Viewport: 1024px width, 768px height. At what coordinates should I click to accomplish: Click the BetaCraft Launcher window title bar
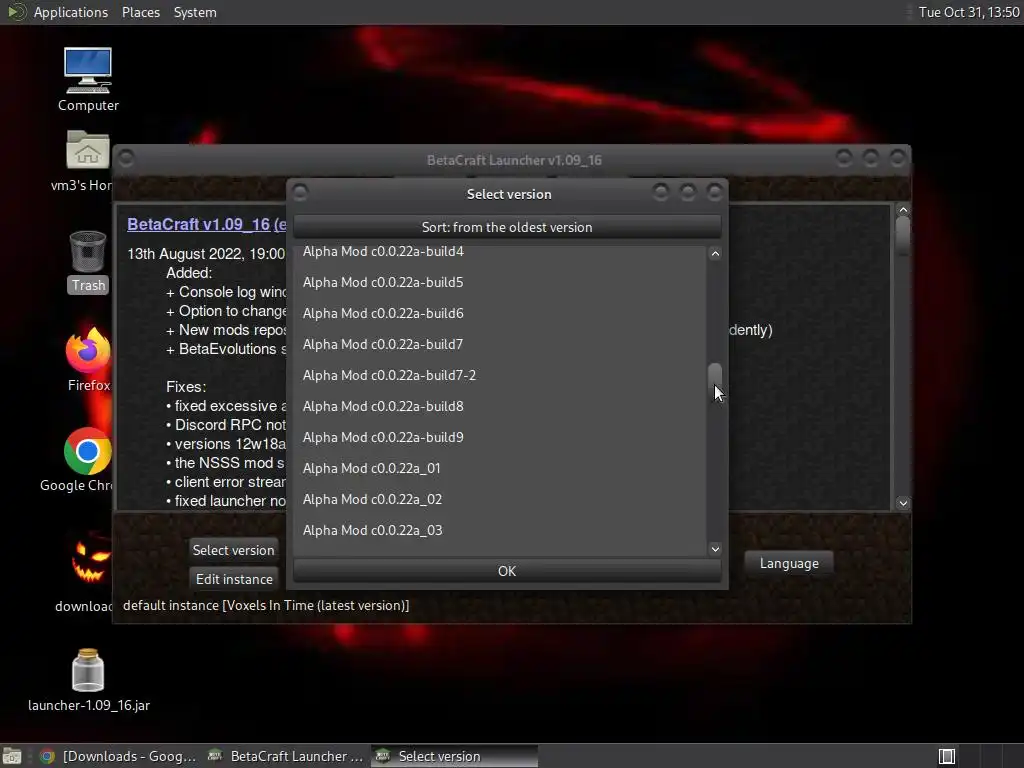pyautogui.click(x=514, y=160)
